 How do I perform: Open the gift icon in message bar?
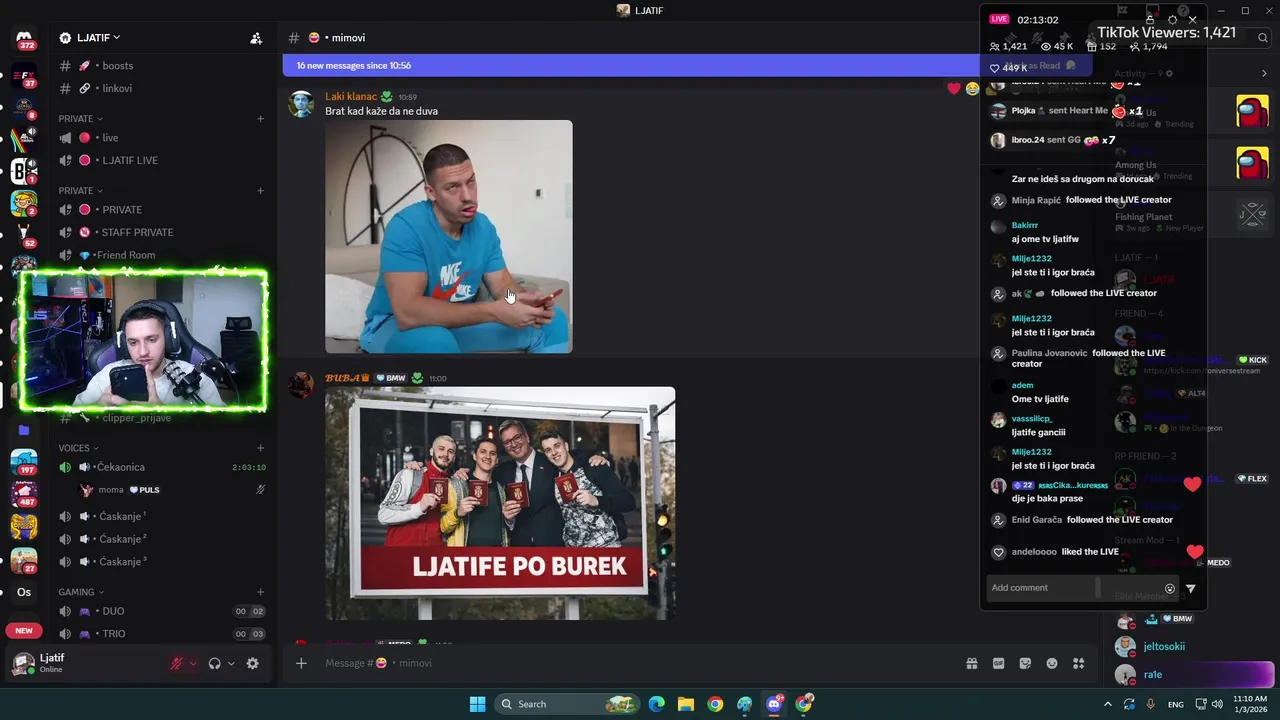click(x=971, y=663)
